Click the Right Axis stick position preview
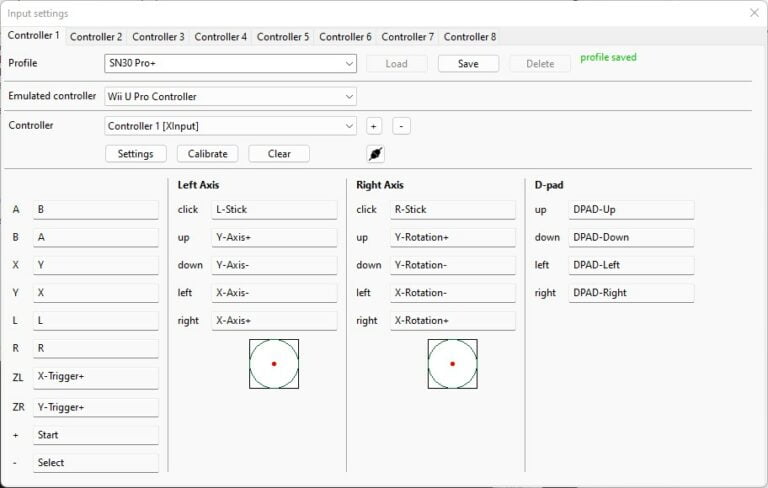 click(452, 364)
